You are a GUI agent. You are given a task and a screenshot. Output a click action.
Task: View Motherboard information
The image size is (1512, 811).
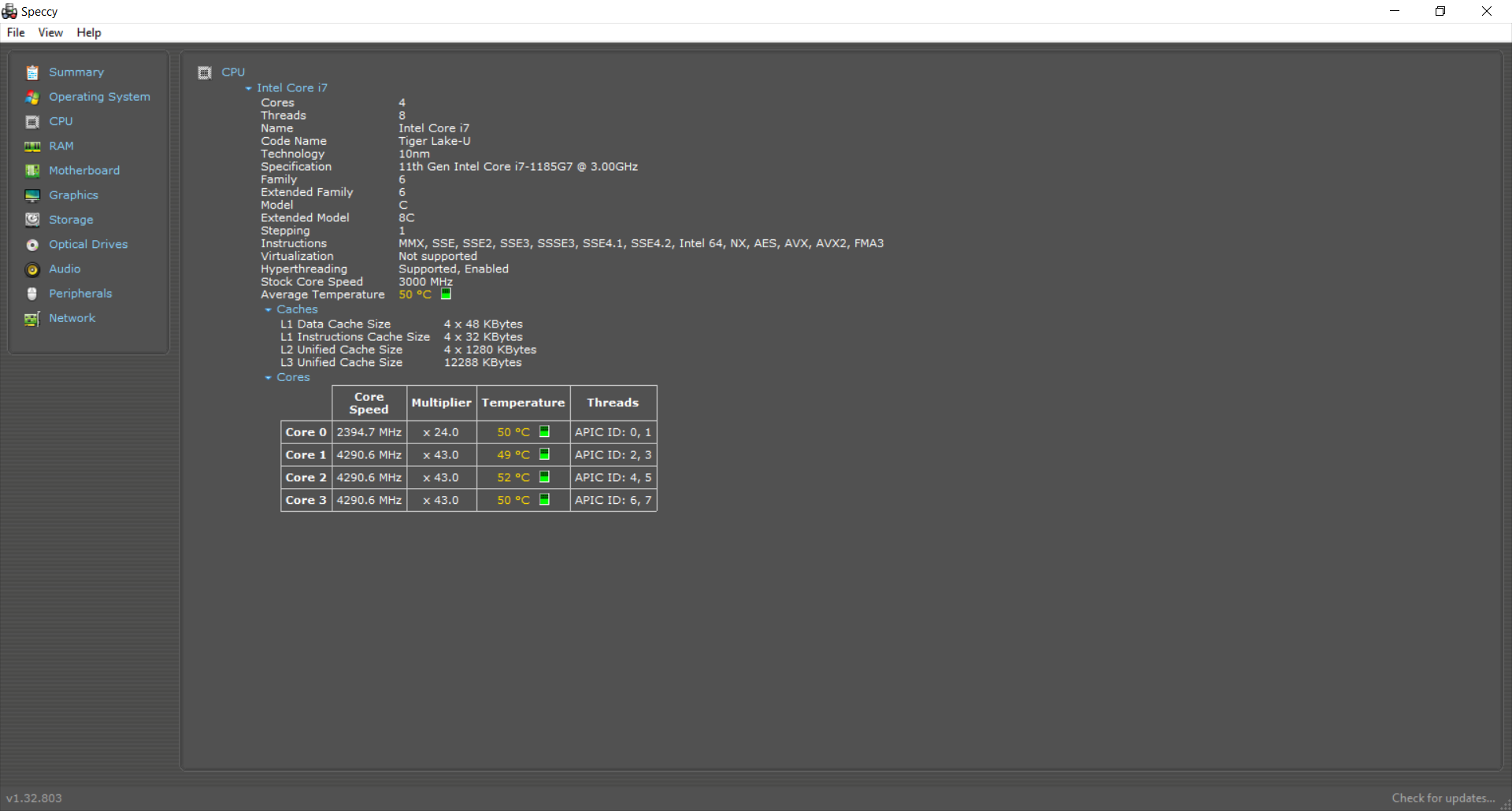[83, 170]
